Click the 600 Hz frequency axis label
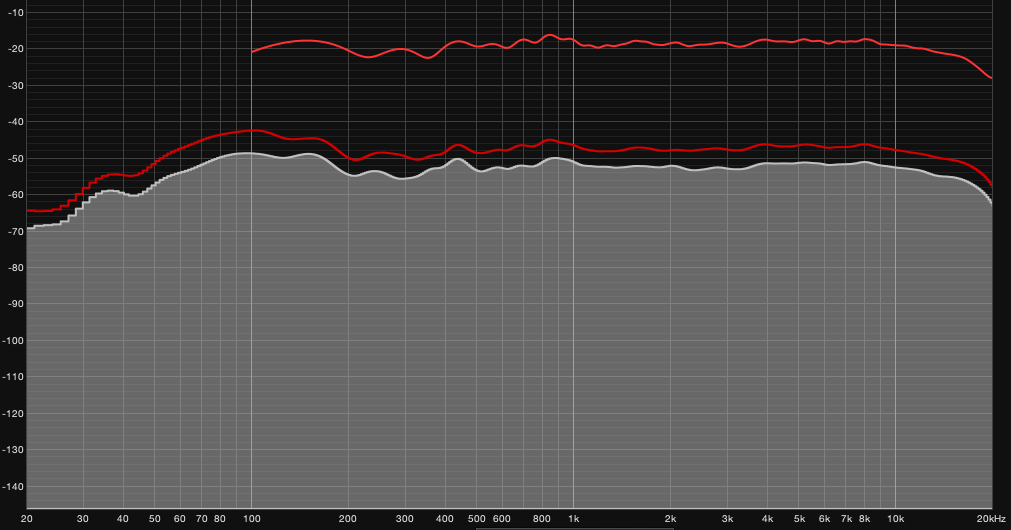 coord(502,518)
